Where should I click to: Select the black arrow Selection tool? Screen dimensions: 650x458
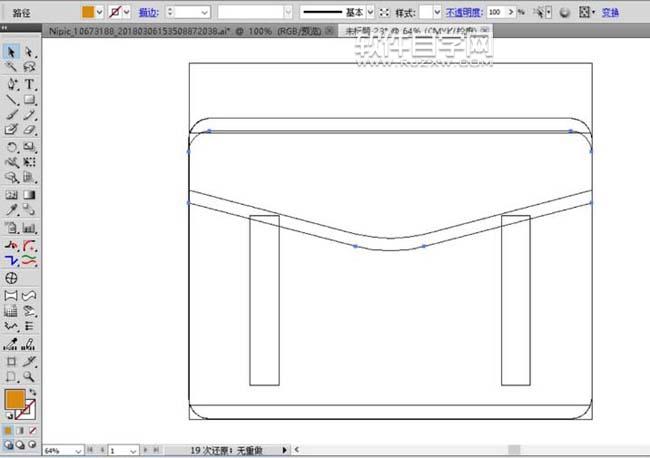click(x=12, y=52)
